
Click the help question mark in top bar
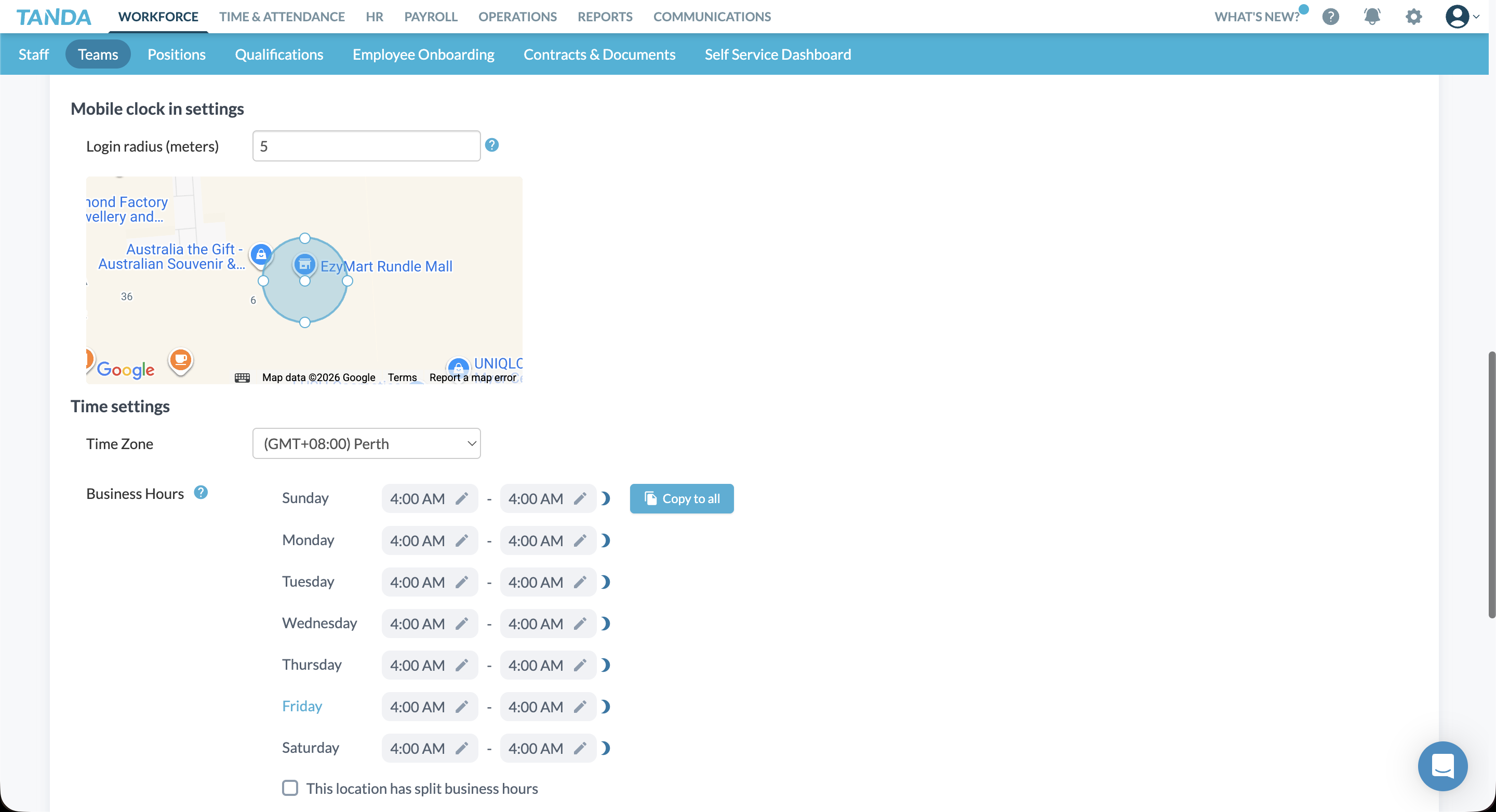1330,17
